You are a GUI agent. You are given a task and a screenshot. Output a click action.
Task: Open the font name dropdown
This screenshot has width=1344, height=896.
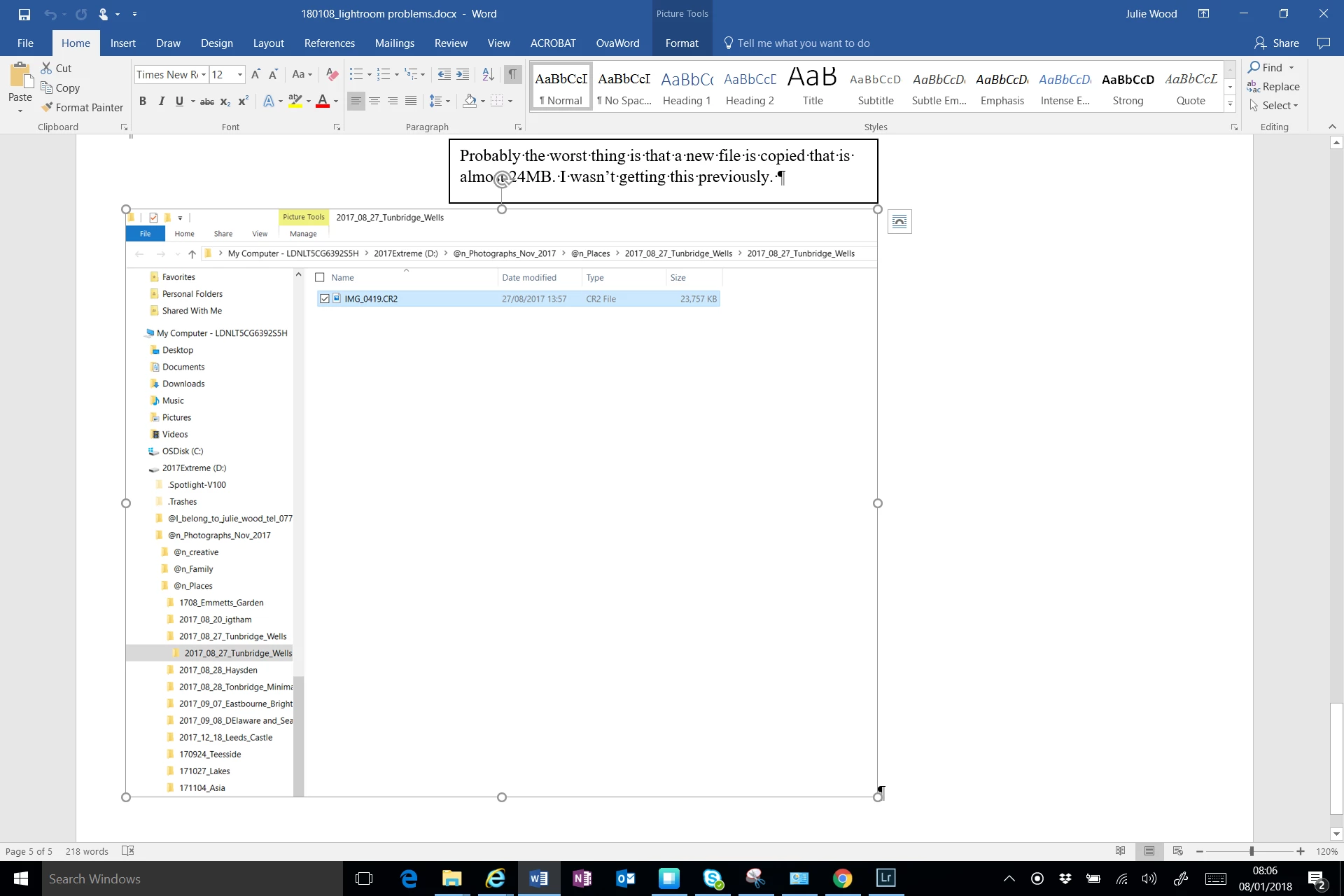204,75
